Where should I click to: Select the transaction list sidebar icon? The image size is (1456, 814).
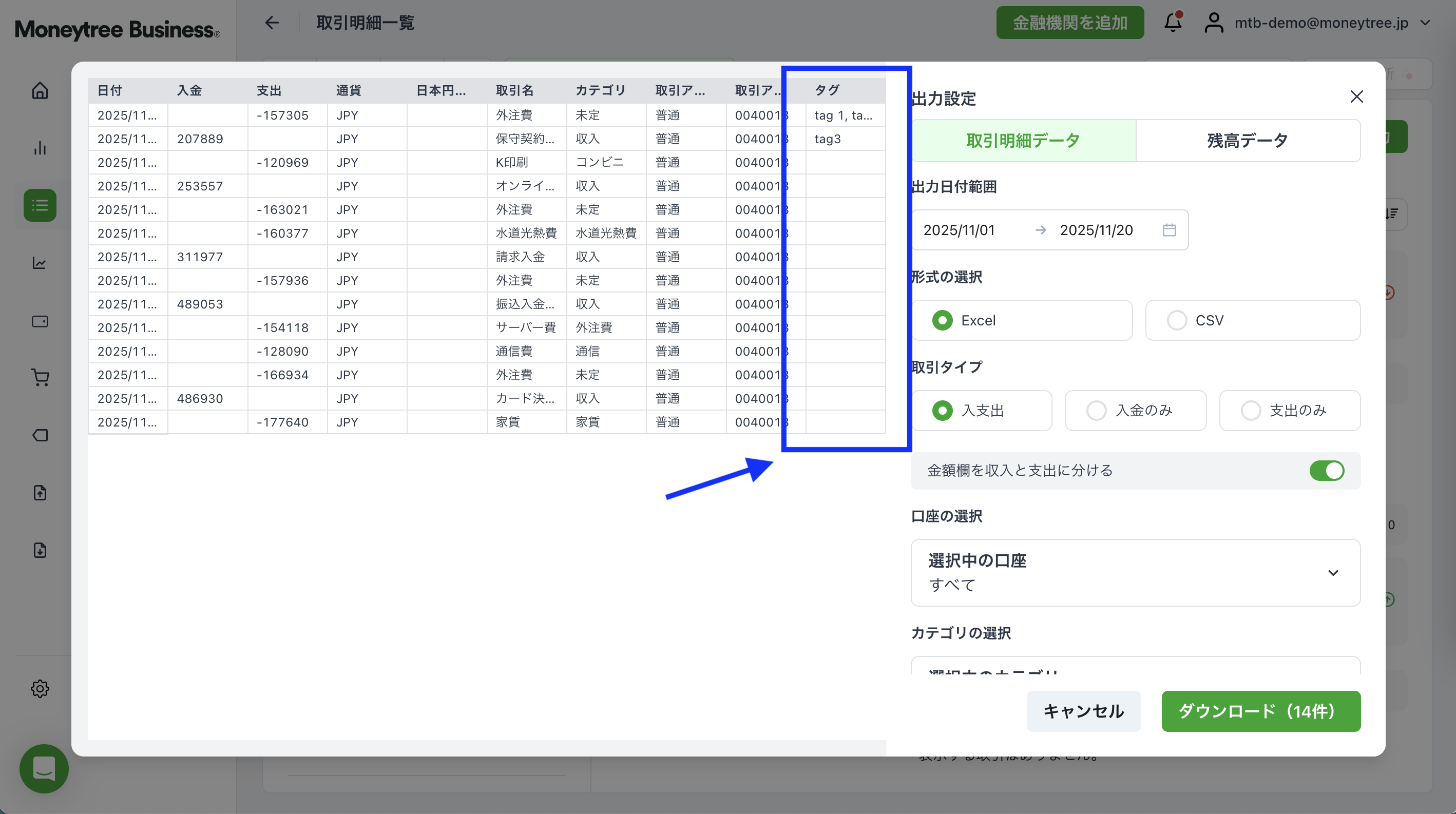pyautogui.click(x=40, y=205)
